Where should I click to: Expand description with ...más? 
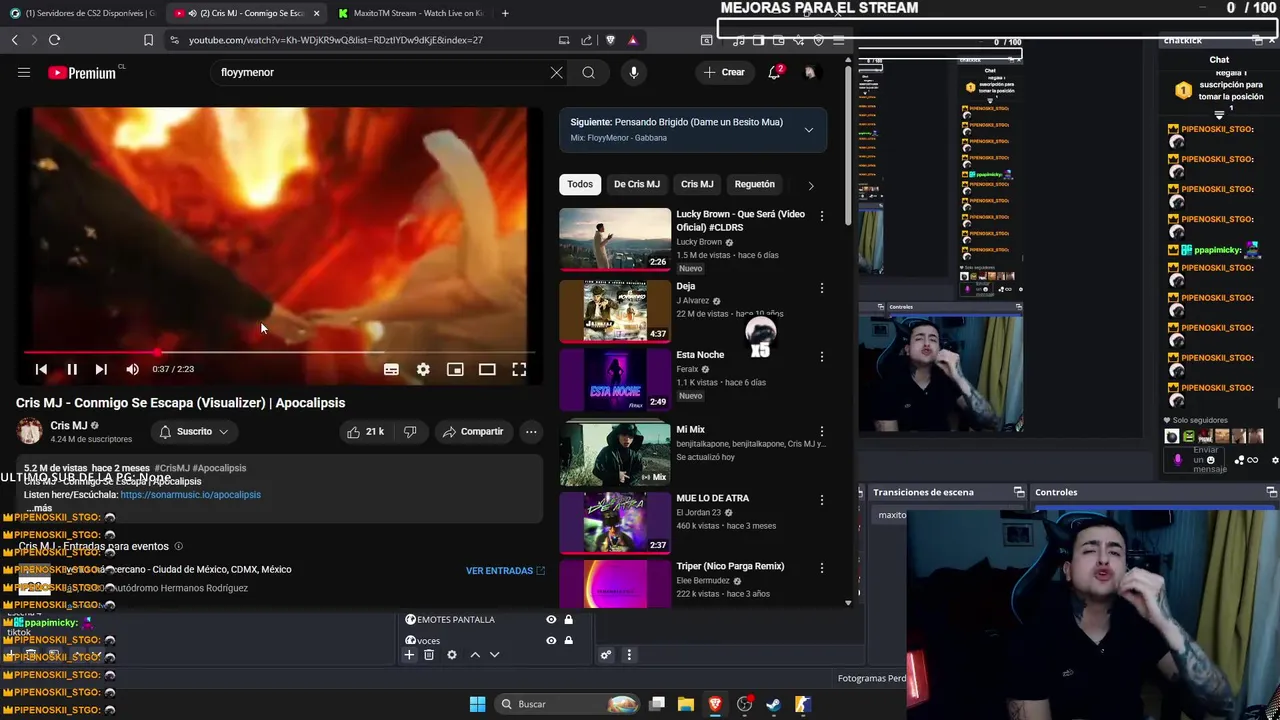click(x=38, y=508)
